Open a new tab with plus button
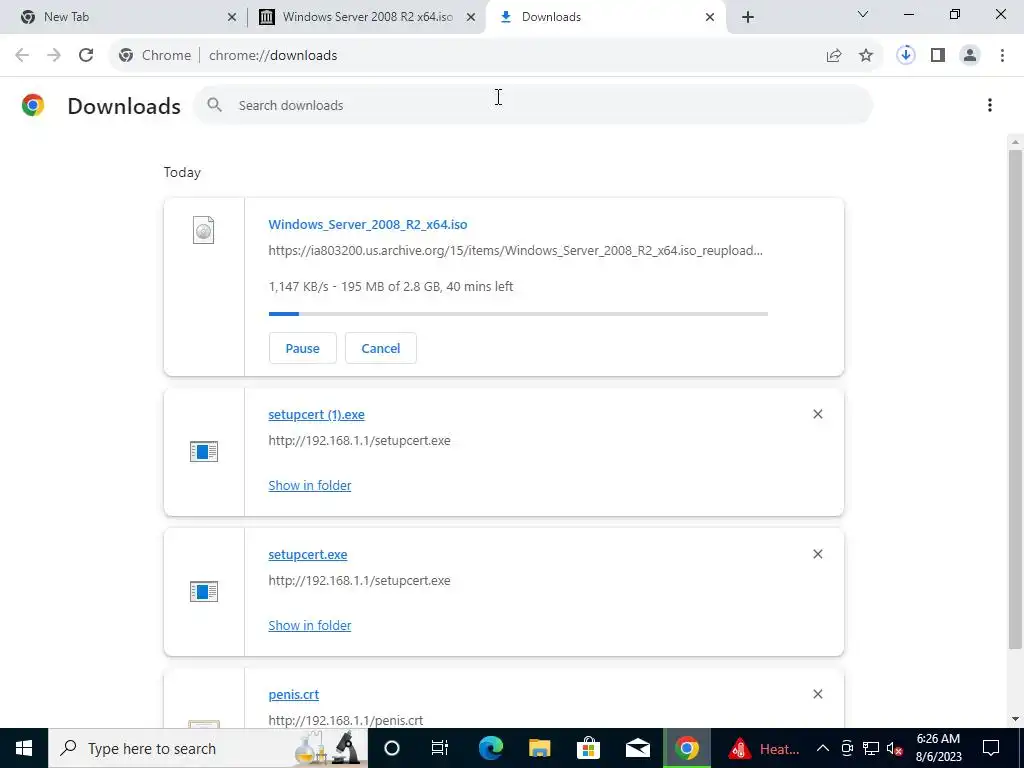Image resolution: width=1024 pixels, height=768 pixels. pos(748,17)
